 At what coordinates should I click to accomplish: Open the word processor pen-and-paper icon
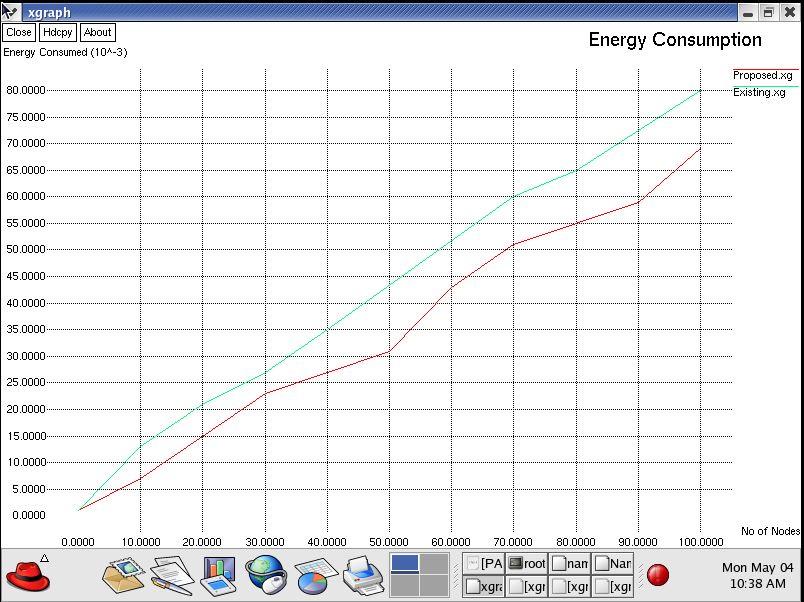tap(171, 575)
